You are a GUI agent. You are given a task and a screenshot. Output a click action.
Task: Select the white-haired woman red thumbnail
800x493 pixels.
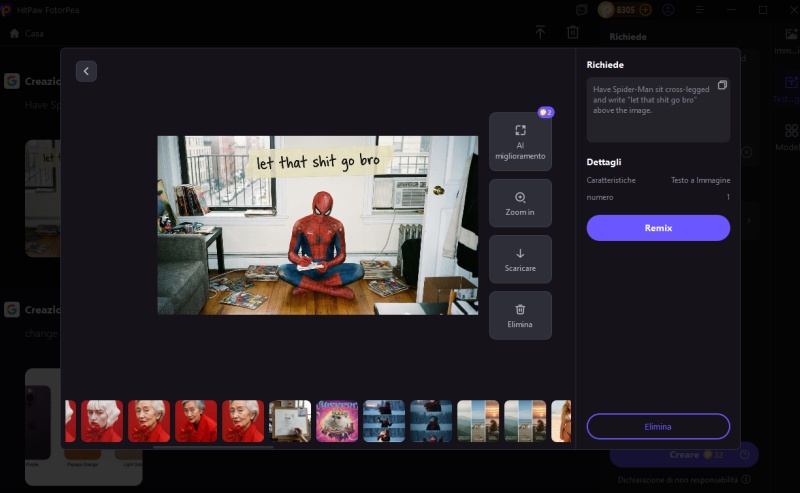point(102,421)
